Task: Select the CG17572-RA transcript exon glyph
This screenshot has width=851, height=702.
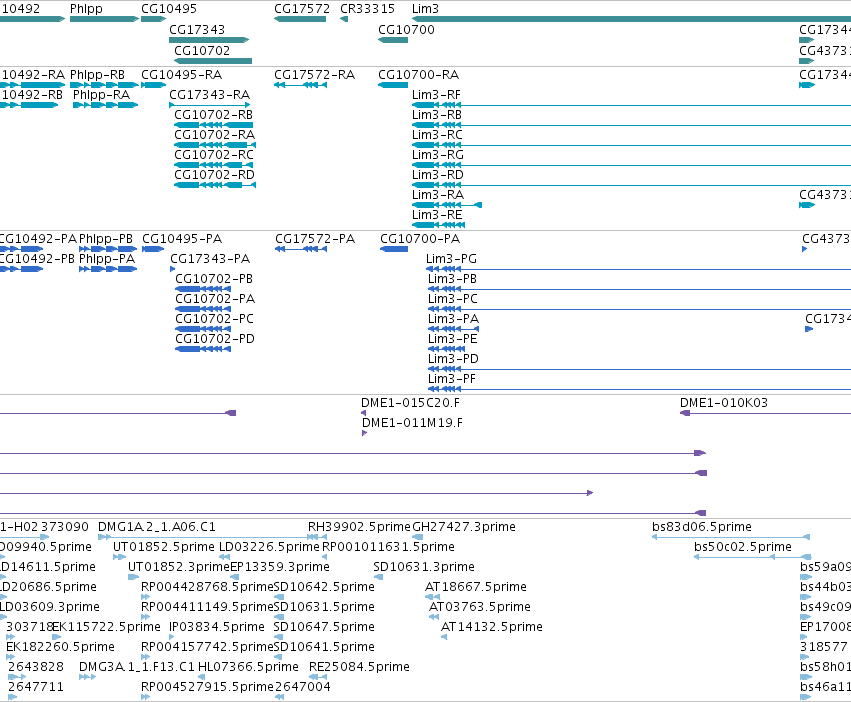Action: [x=301, y=85]
